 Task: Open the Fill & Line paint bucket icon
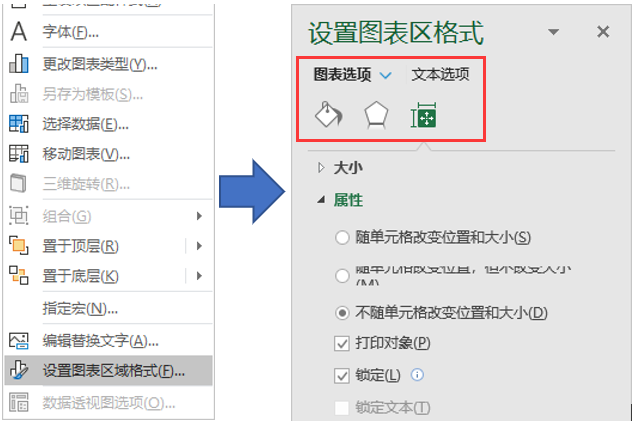click(328, 115)
